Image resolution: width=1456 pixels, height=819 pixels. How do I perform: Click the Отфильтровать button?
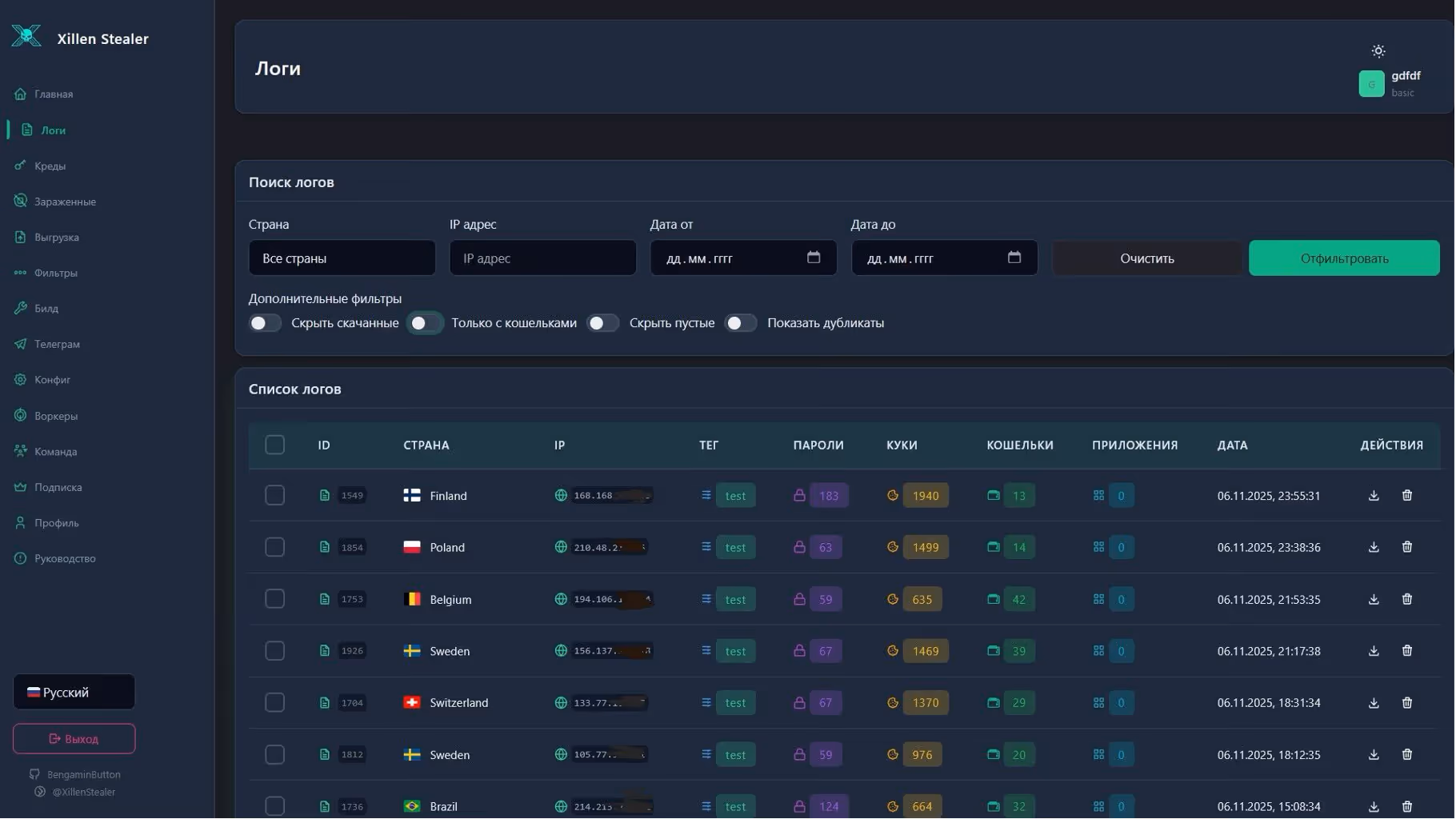[x=1343, y=258]
